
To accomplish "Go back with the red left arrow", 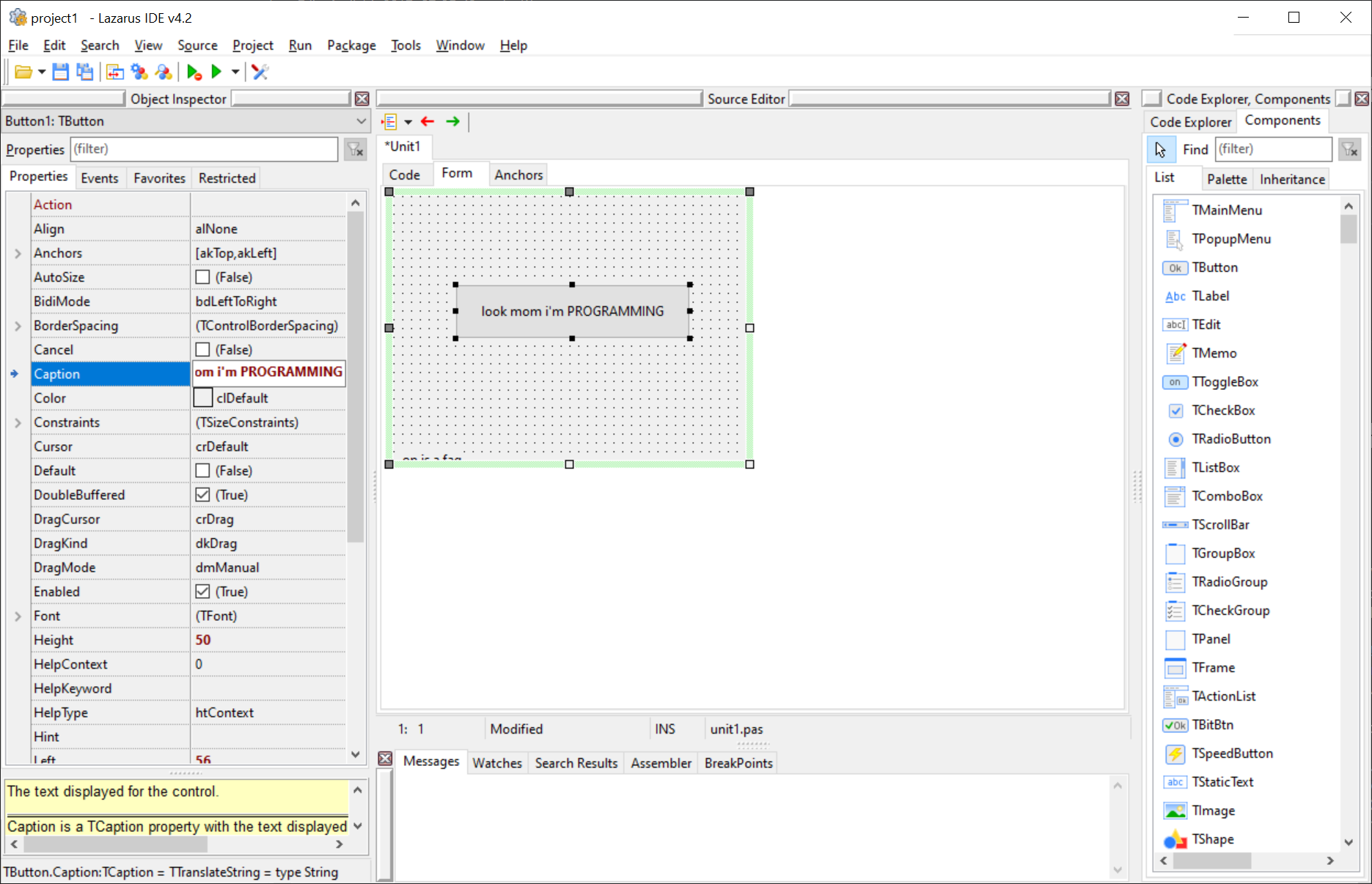I will click(x=428, y=122).
